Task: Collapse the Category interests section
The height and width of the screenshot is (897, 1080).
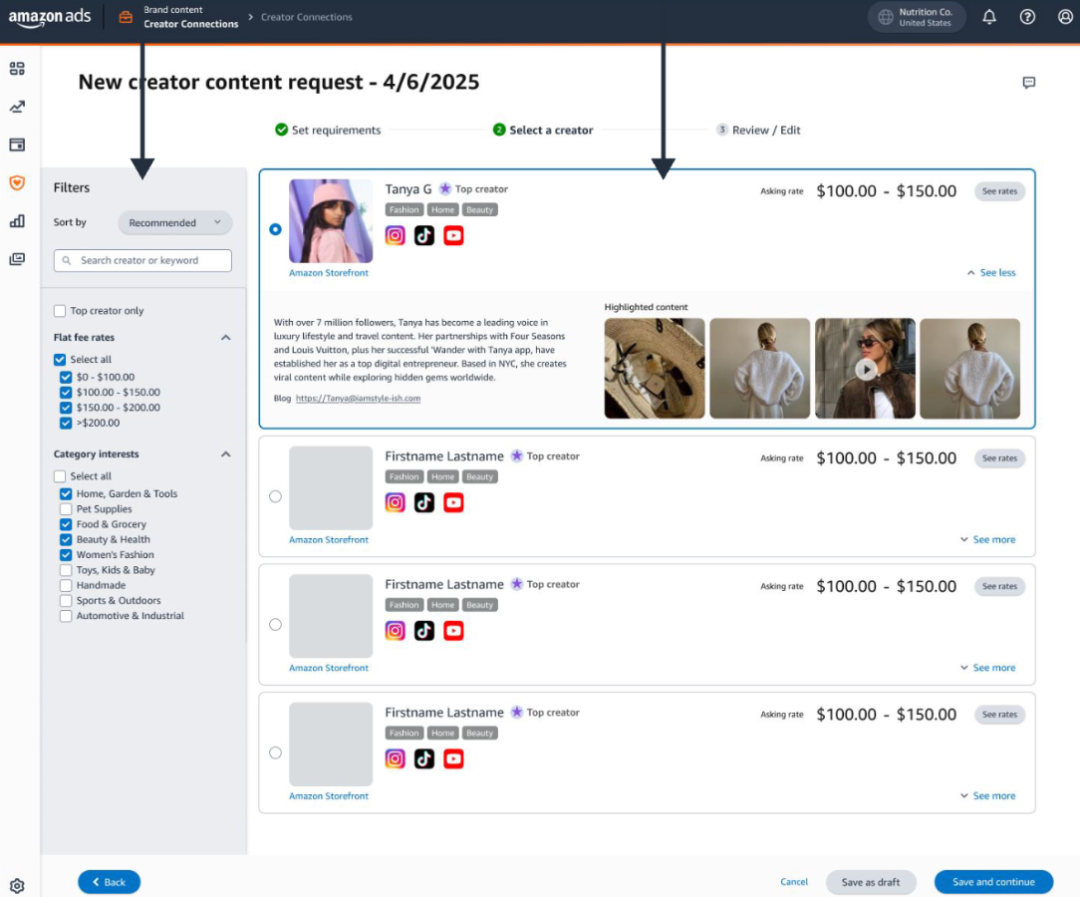Action: (225, 454)
